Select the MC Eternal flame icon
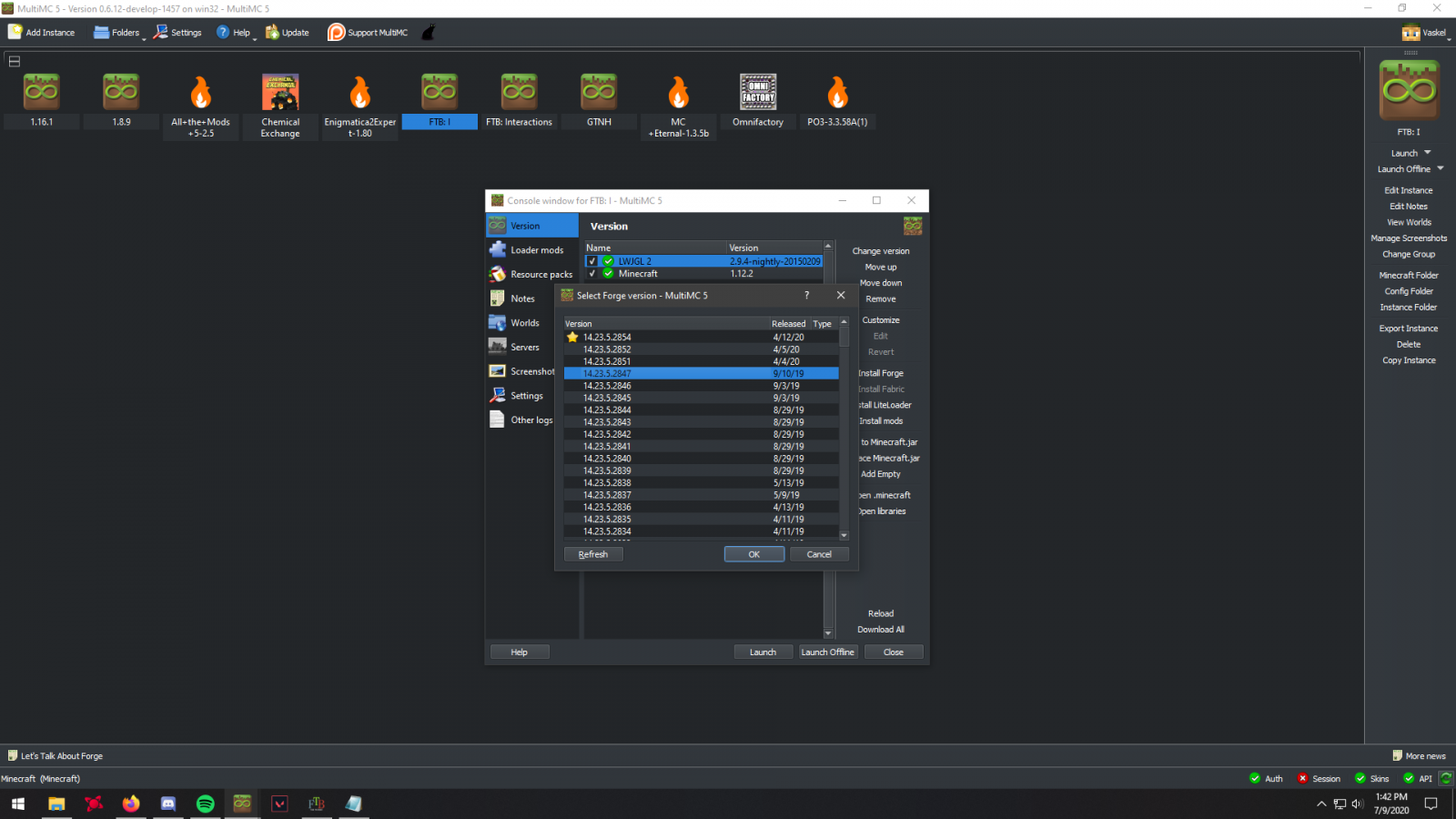Viewport: 1456px width, 819px height. [679, 92]
